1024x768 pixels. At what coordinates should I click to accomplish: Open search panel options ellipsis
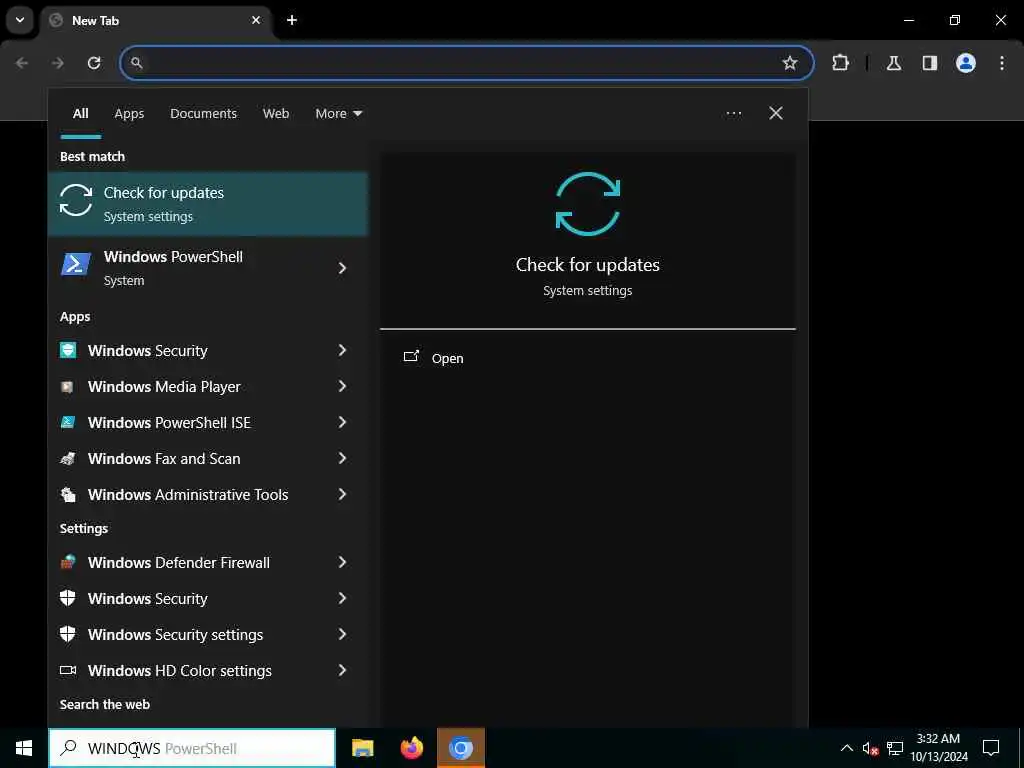pos(733,114)
